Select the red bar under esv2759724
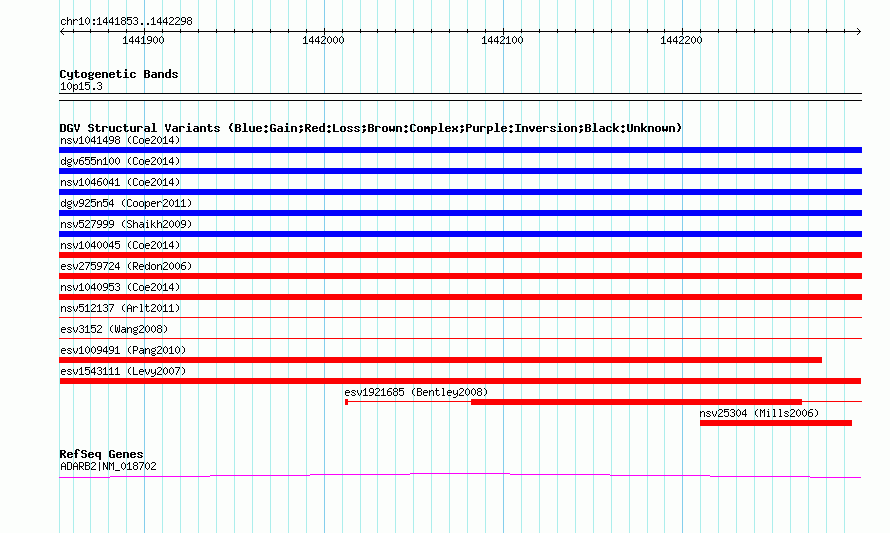The width and height of the screenshot is (890, 533). 460,276
